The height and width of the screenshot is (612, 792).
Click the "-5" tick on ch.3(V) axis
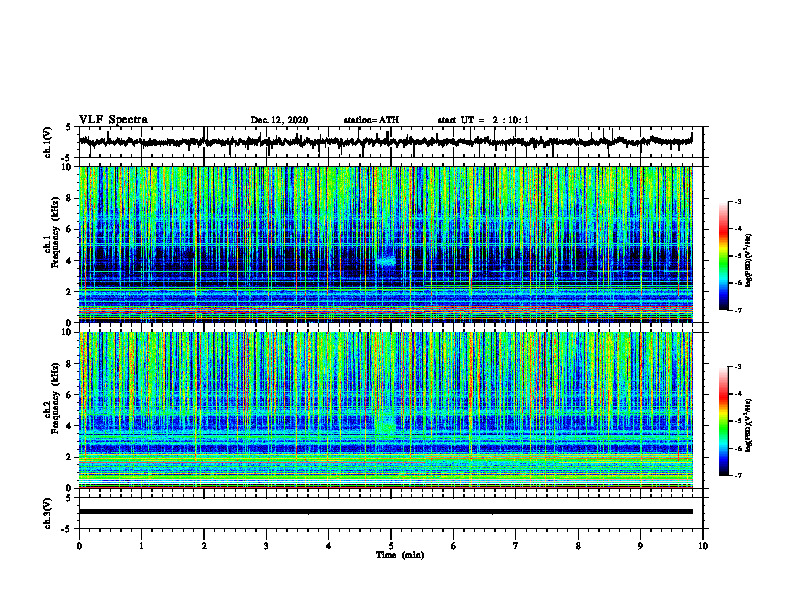[x=67, y=529]
